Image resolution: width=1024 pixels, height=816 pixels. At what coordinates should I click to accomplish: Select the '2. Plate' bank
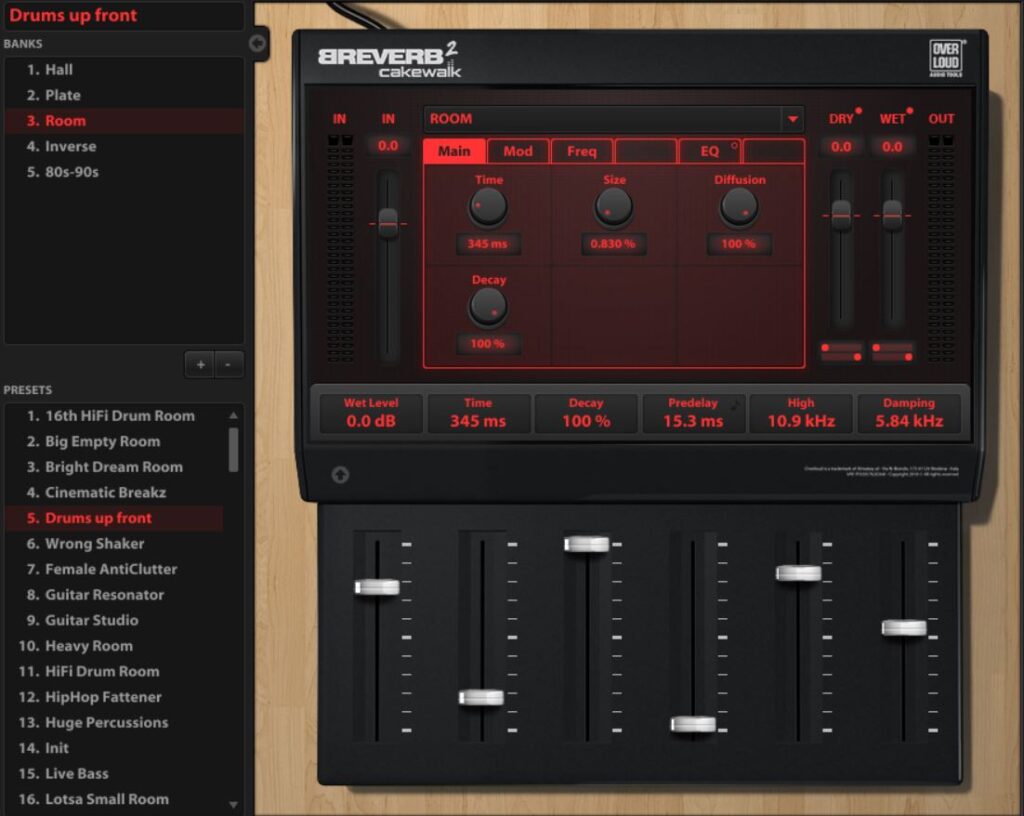[x=124, y=95]
